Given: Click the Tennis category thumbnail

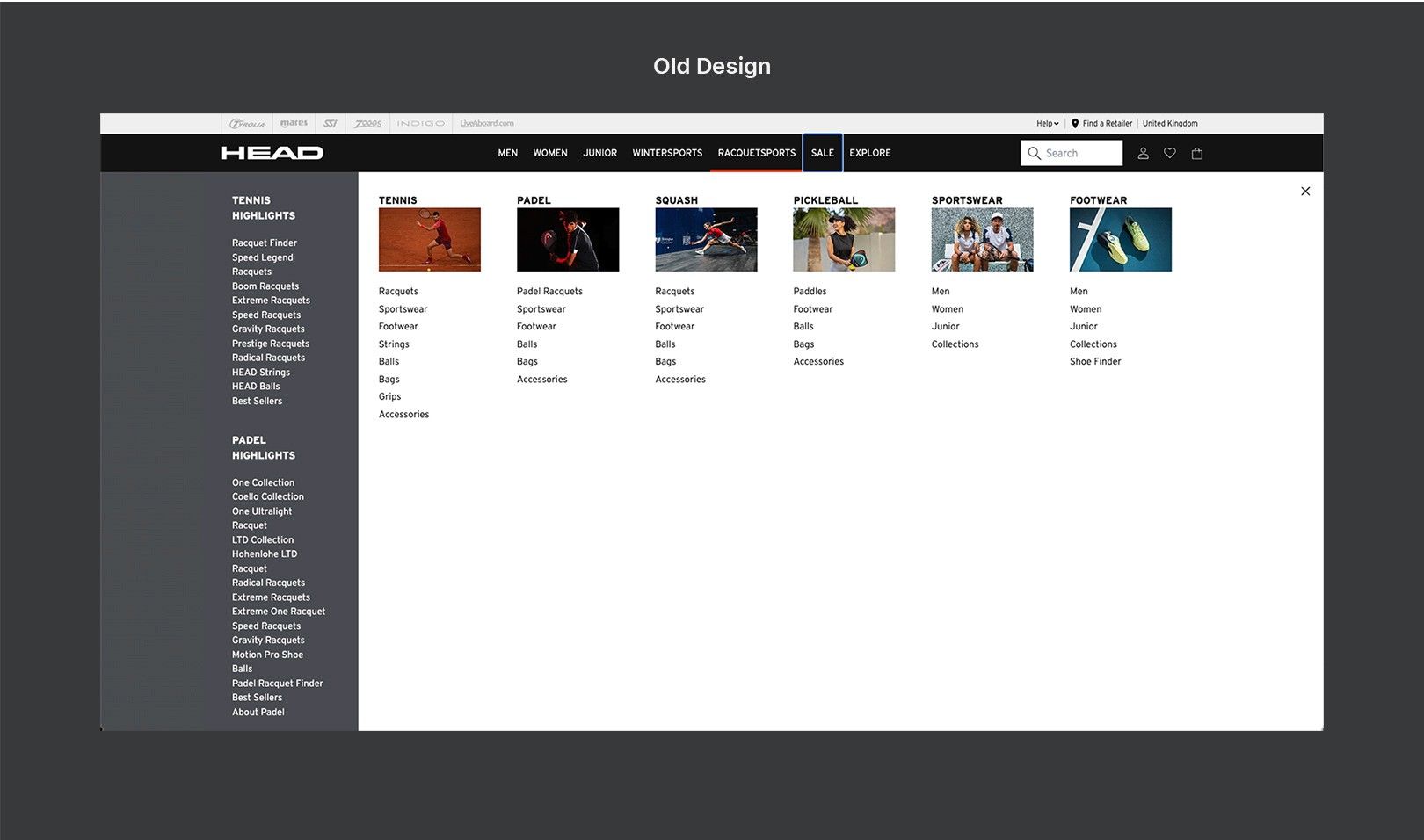Looking at the screenshot, I should coord(430,239).
